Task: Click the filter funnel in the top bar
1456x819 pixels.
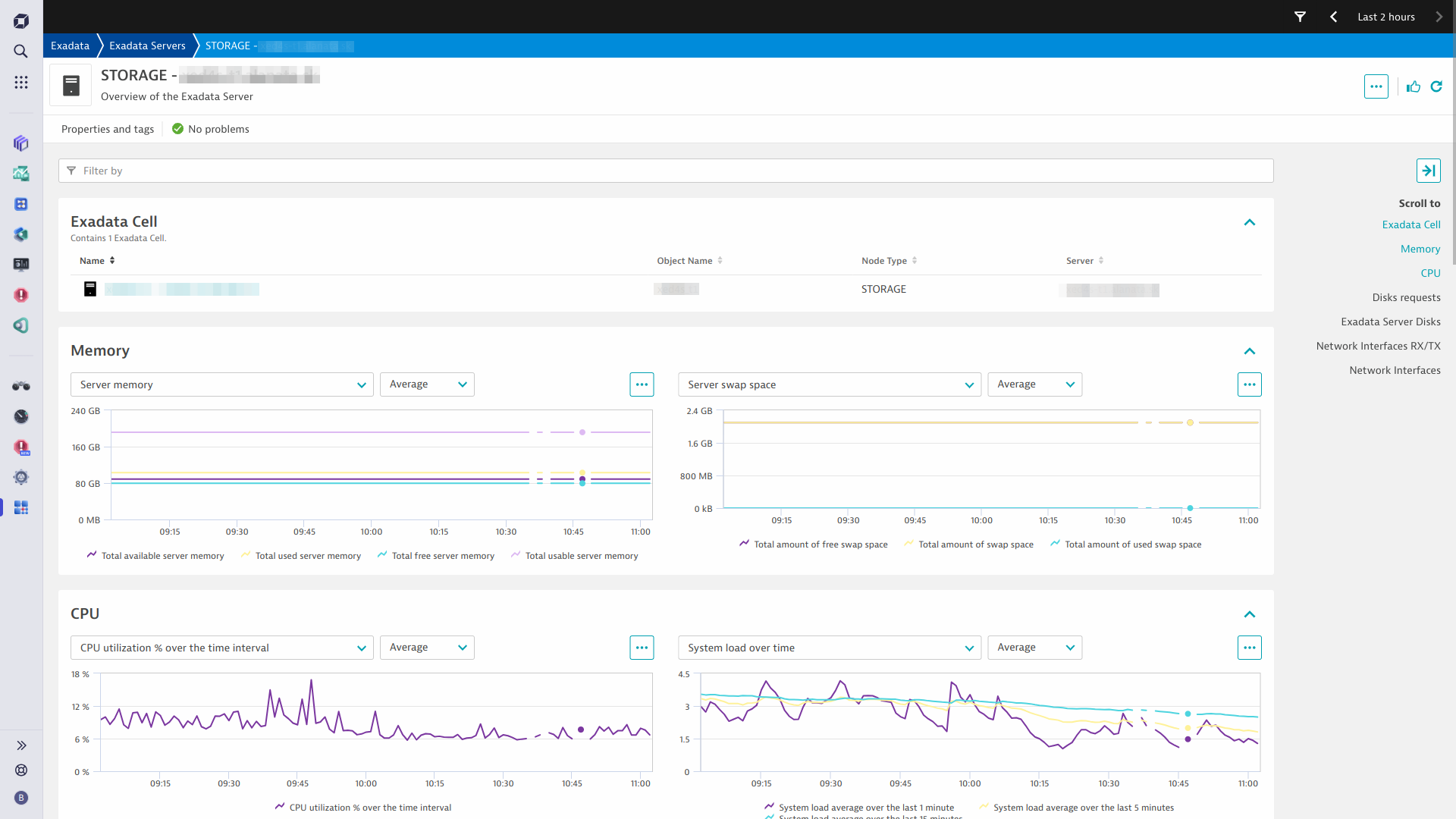Action: pyautogui.click(x=1300, y=16)
